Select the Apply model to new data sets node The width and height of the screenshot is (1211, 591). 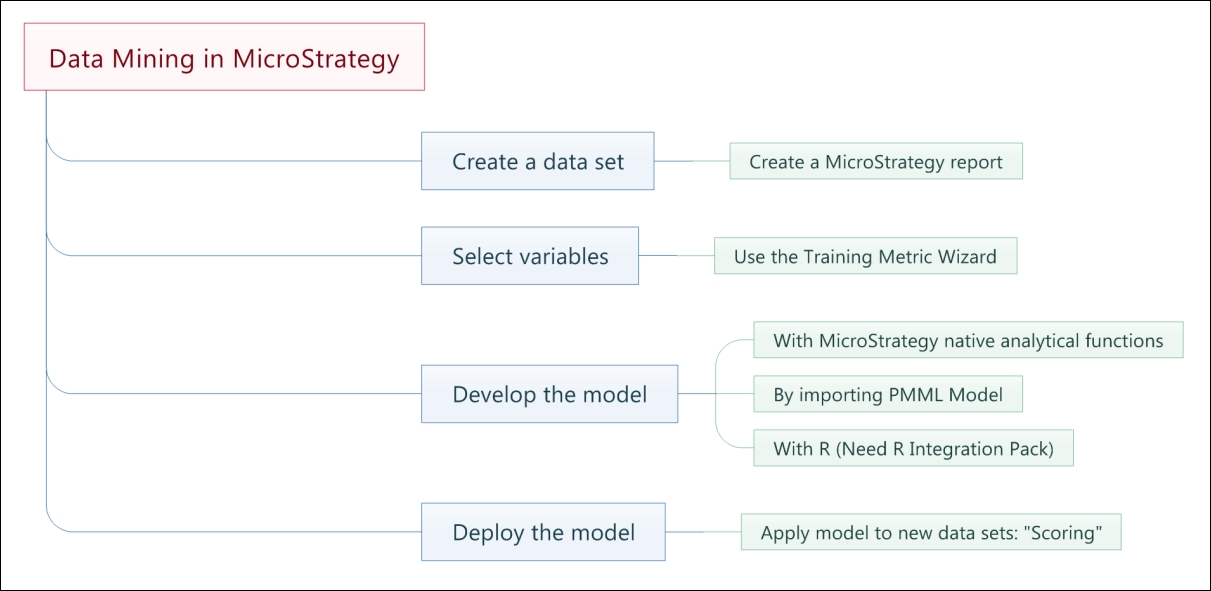(x=931, y=532)
